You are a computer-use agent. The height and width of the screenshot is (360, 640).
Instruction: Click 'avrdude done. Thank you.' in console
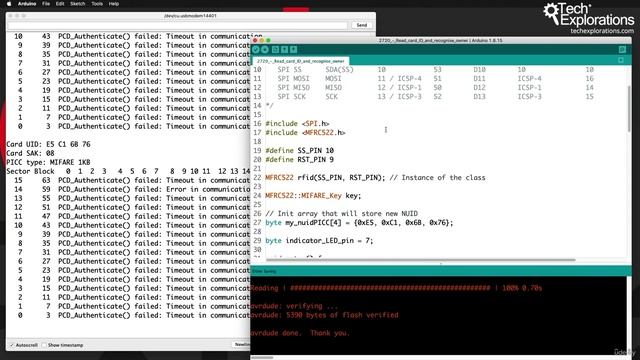point(300,333)
